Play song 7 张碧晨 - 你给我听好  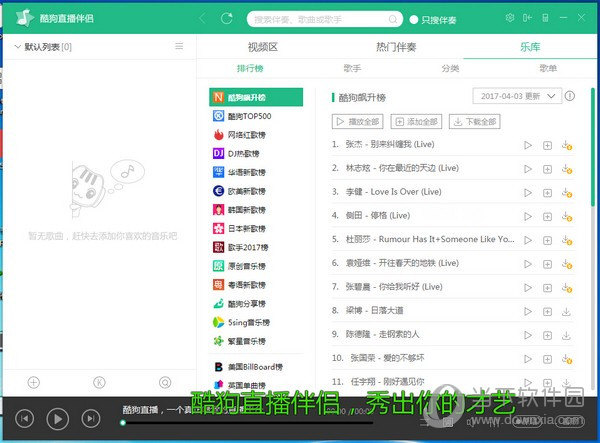(x=528, y=288)
